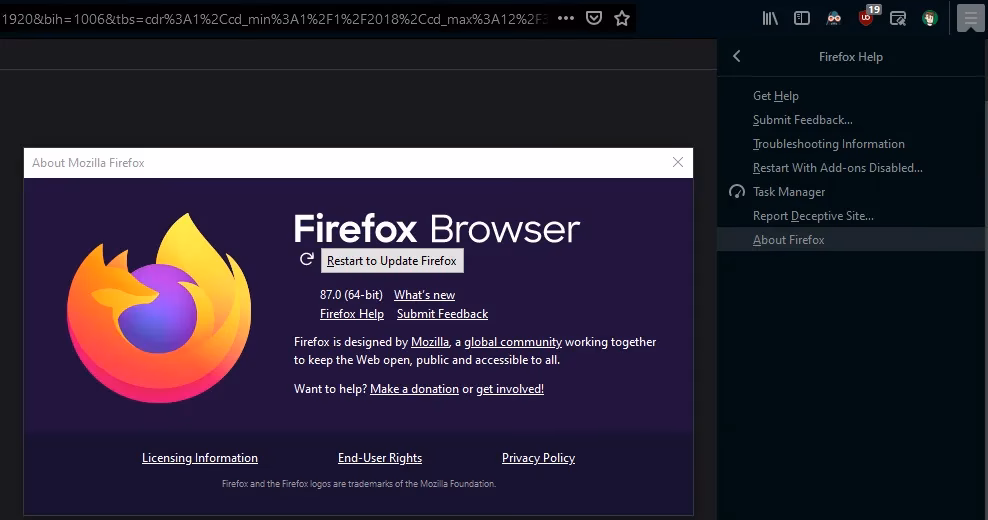Click the About Mozilla Firefox title bar
988x520 pixels.
[358, 163]
